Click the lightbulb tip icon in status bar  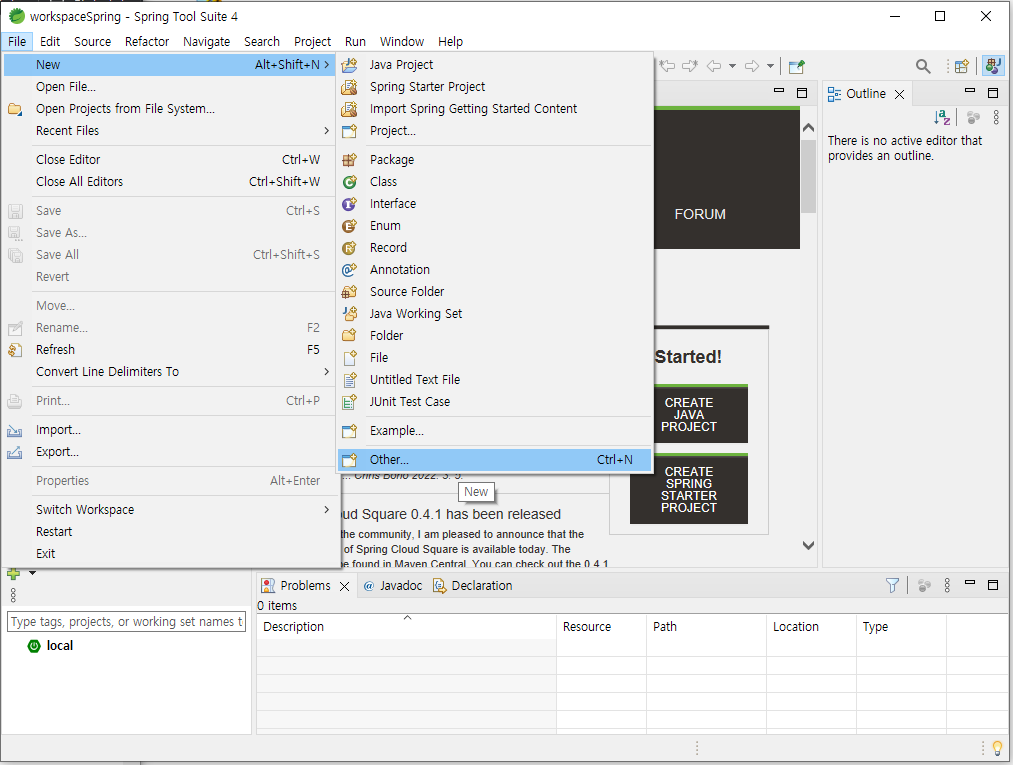[997, 748]
